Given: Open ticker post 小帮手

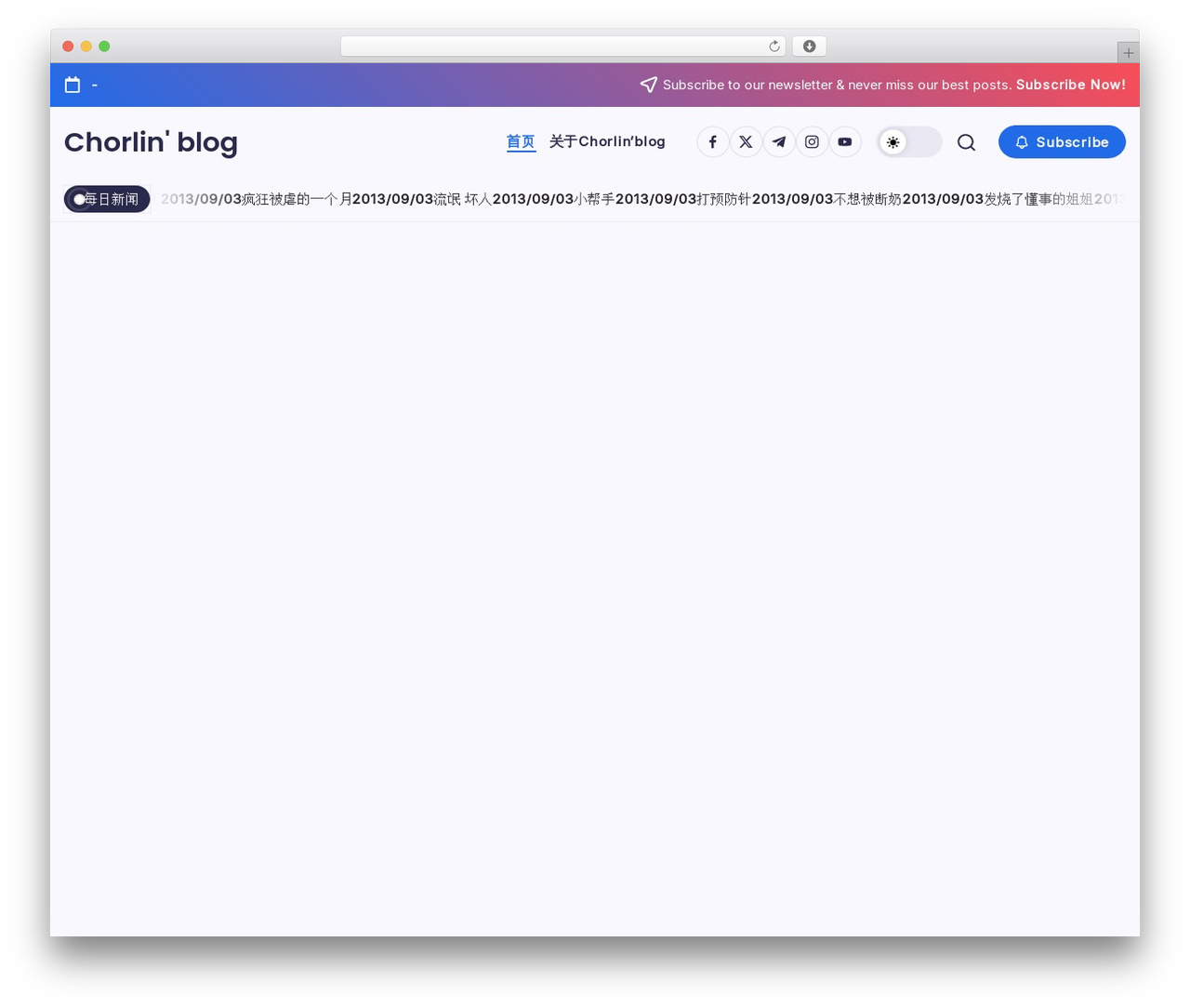Looking at the screenshot, I should point(594,199).
